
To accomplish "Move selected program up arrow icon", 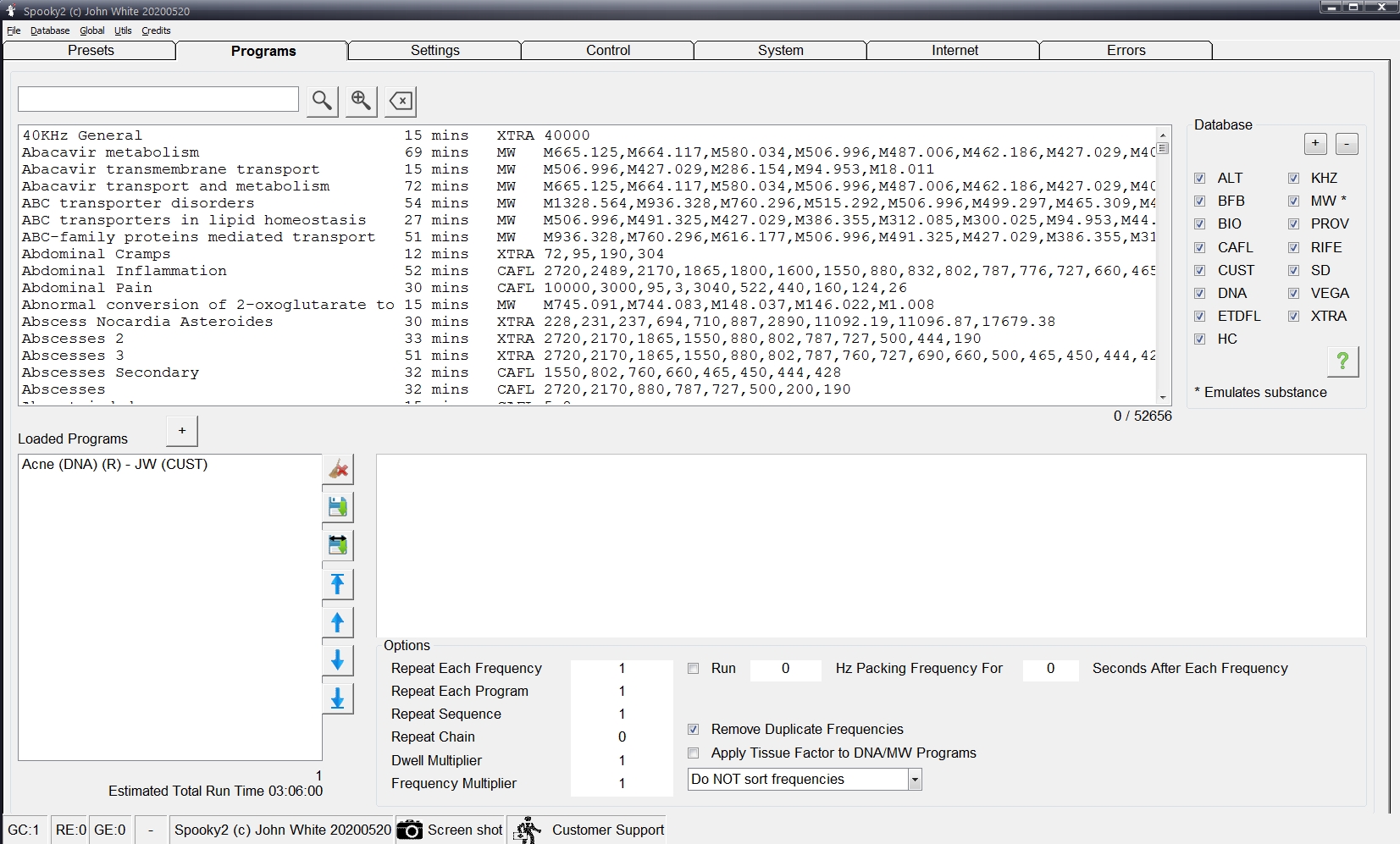I will 338,622.
